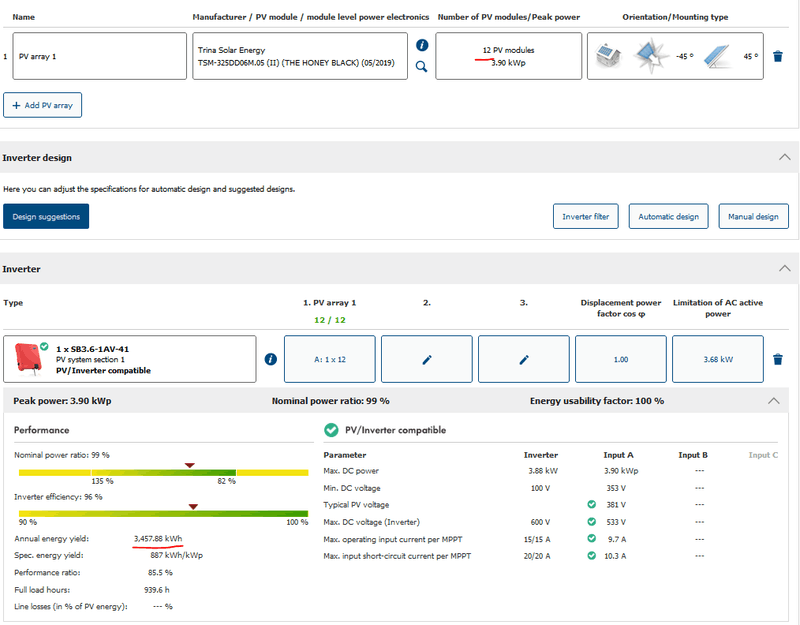Click the PV module info icon
The width and height of the screenshot is (800, 625).
point(422,46)
